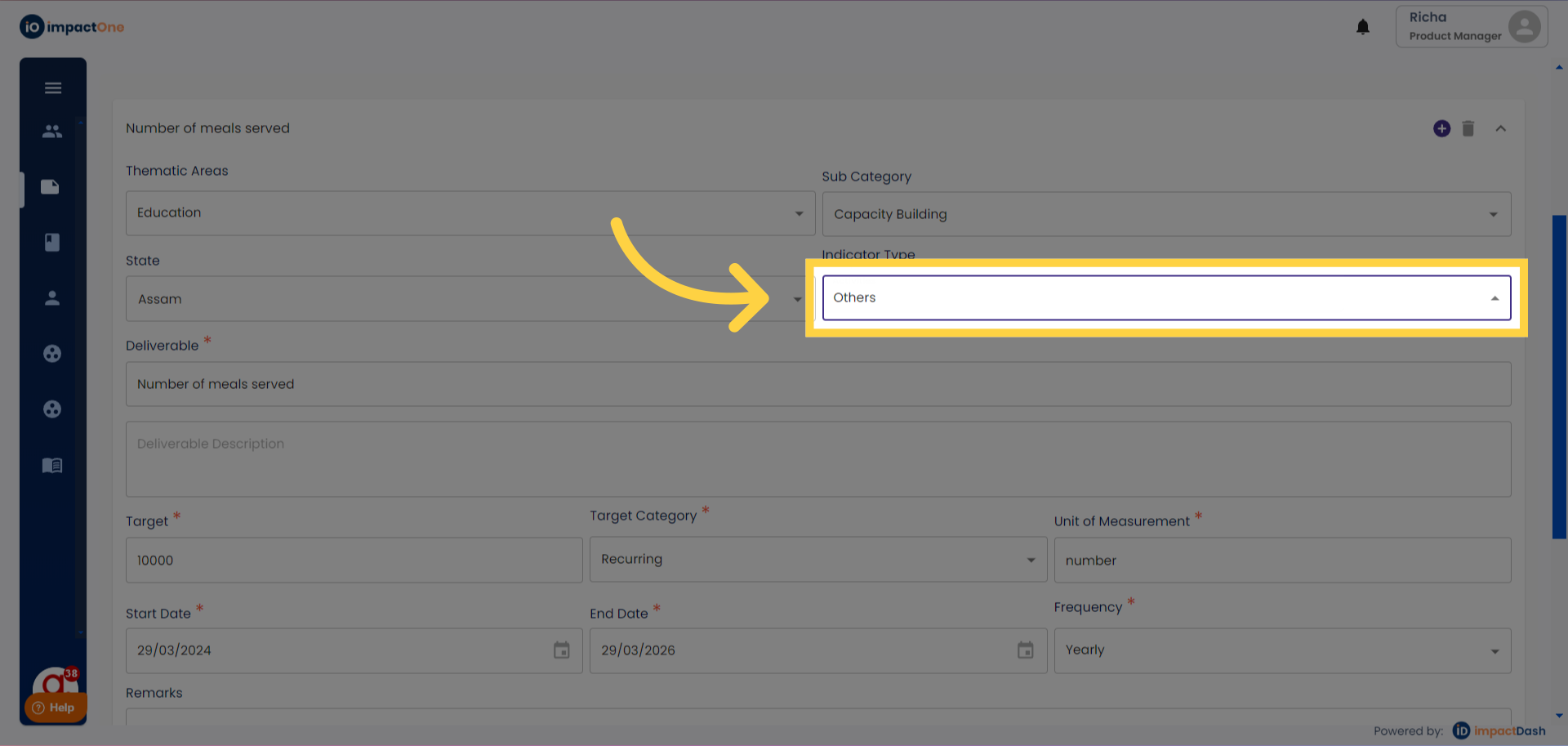Click the Target input field
Screen dimensions: 1568x746
[x=354, y=561]
